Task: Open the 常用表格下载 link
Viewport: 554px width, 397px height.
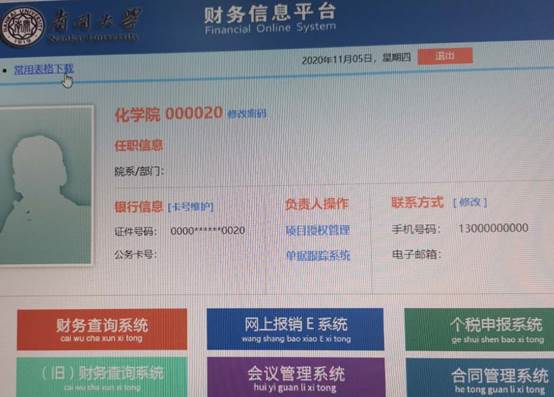Action: [x=44, y=69]
